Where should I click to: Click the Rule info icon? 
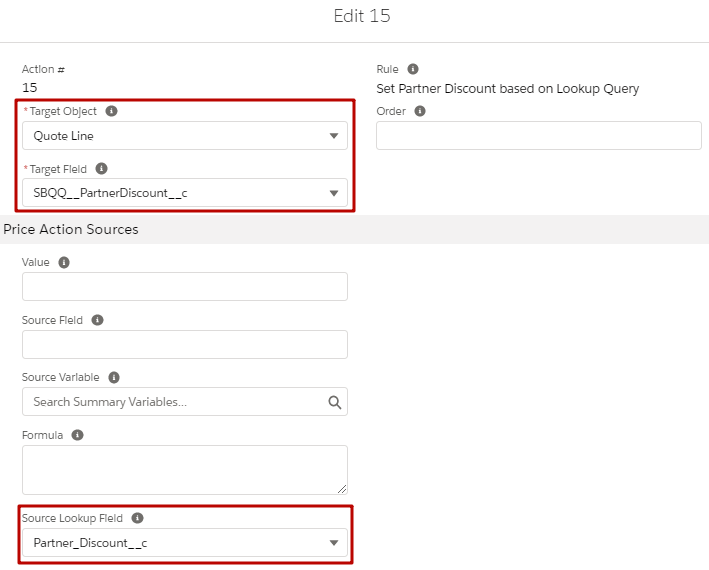click(x=413, y=69)
